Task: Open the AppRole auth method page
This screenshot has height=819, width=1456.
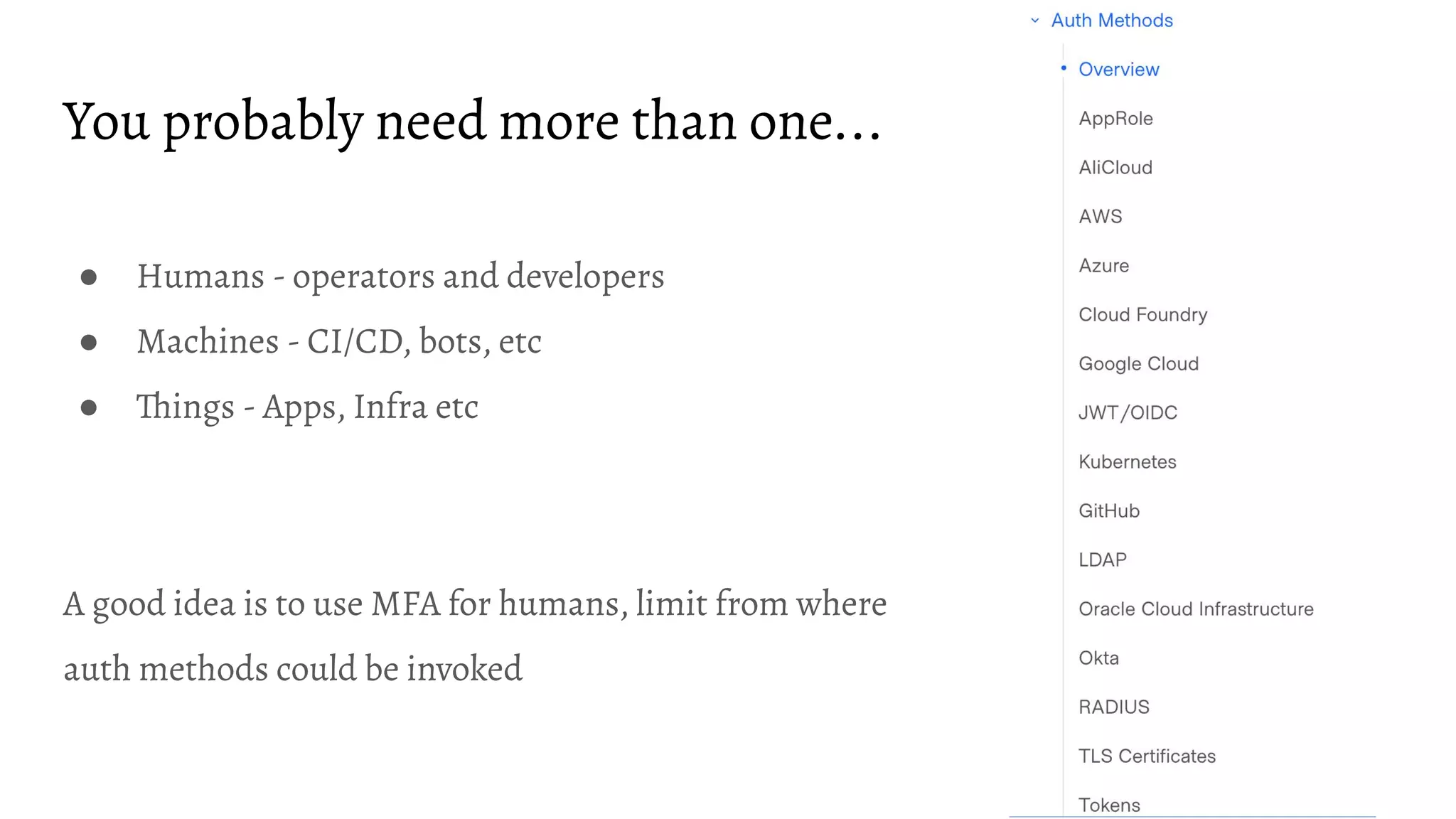Action: point(1115,119)
